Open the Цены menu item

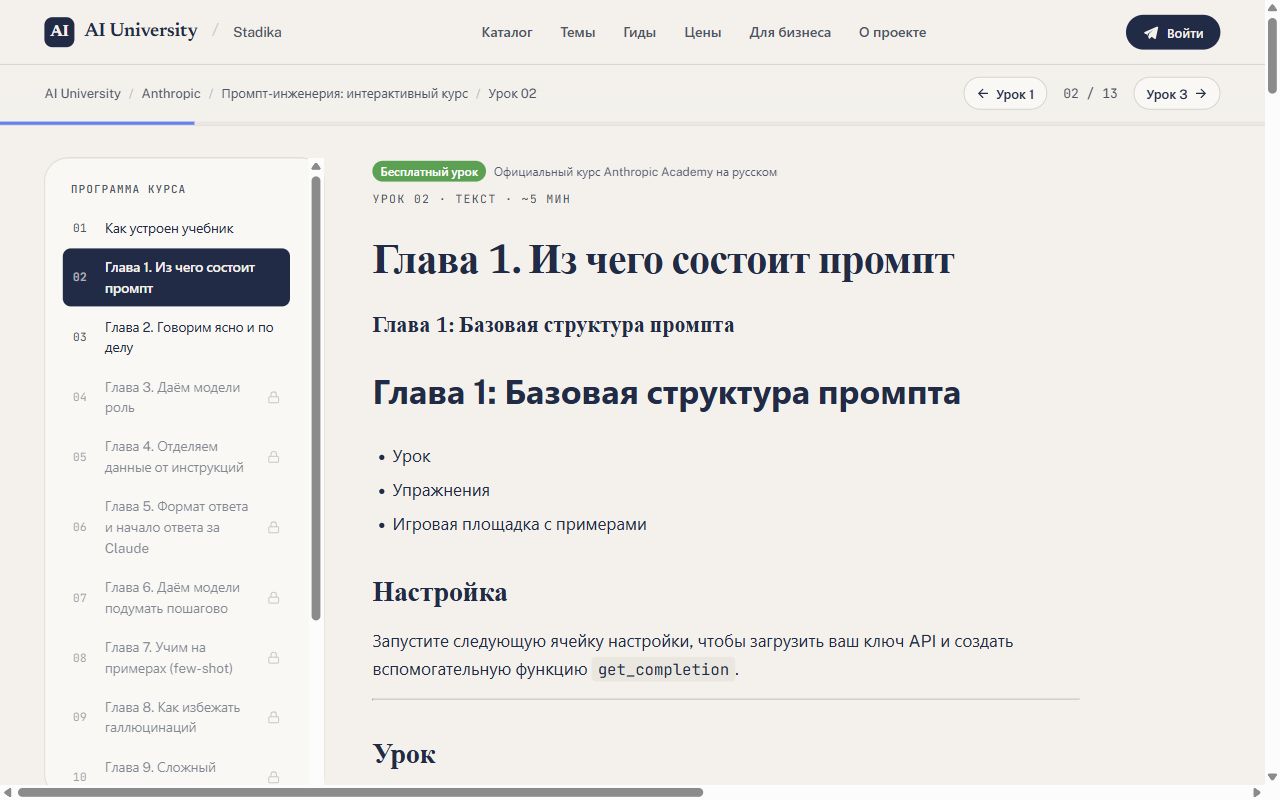703,32
